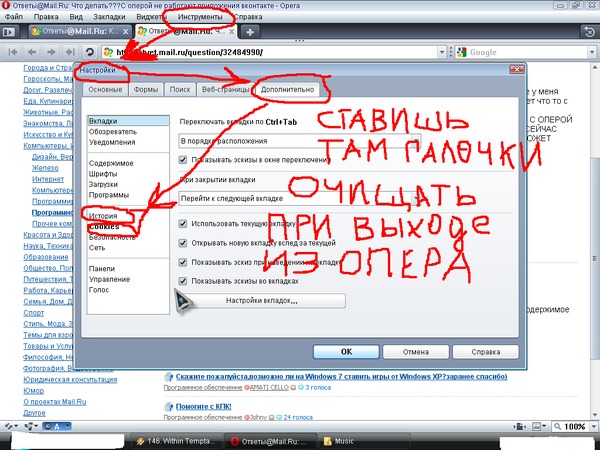Open the Правка menu

point(46,17)
